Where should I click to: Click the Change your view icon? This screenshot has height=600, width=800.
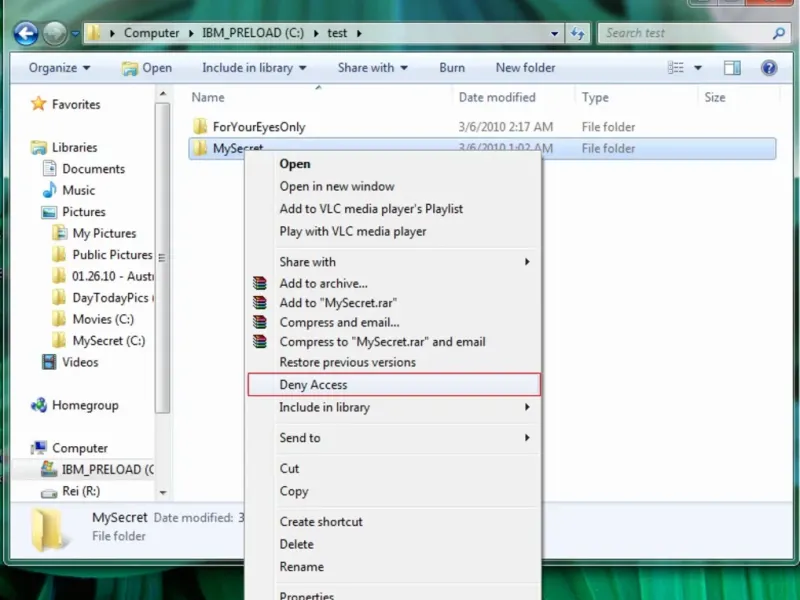[x=676, y=68]
